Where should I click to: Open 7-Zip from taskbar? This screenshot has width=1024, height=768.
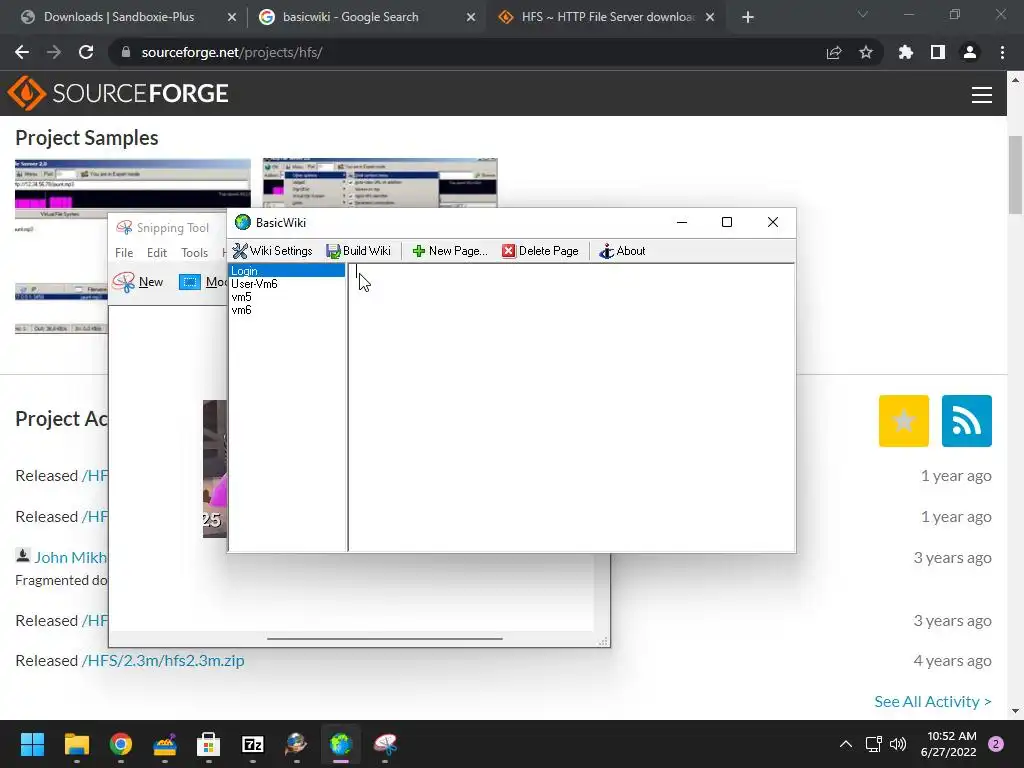[x=253, y=744]
